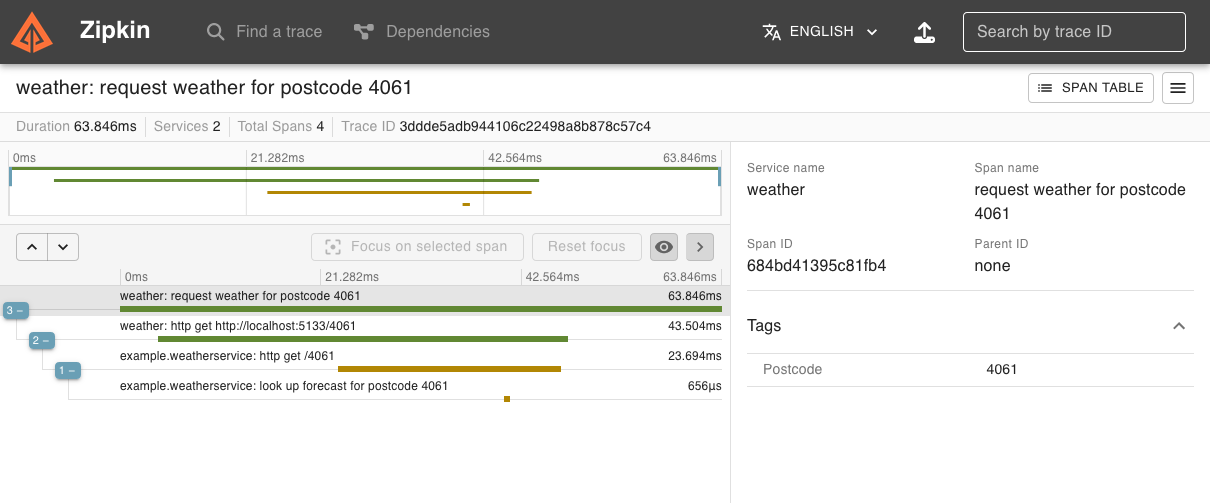Collapse the 3 children tree node
The image size is (1210, 503).
tap(15, 311)
